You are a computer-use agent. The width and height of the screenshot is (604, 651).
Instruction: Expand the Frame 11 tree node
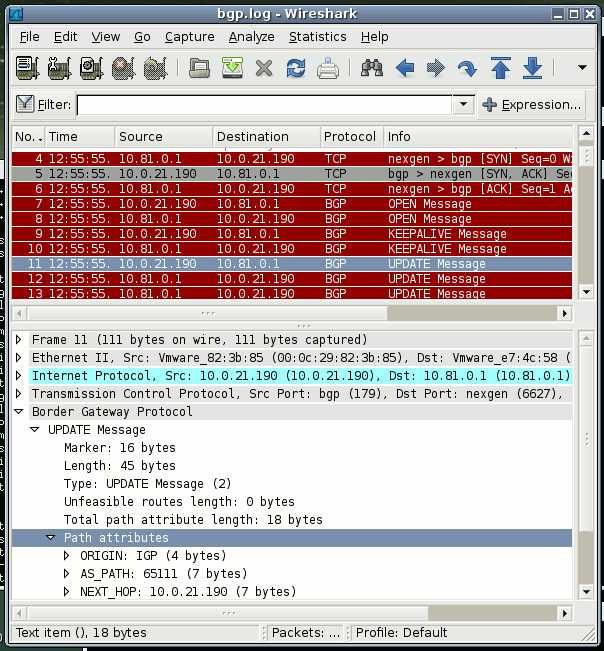(x=18, y=340)
